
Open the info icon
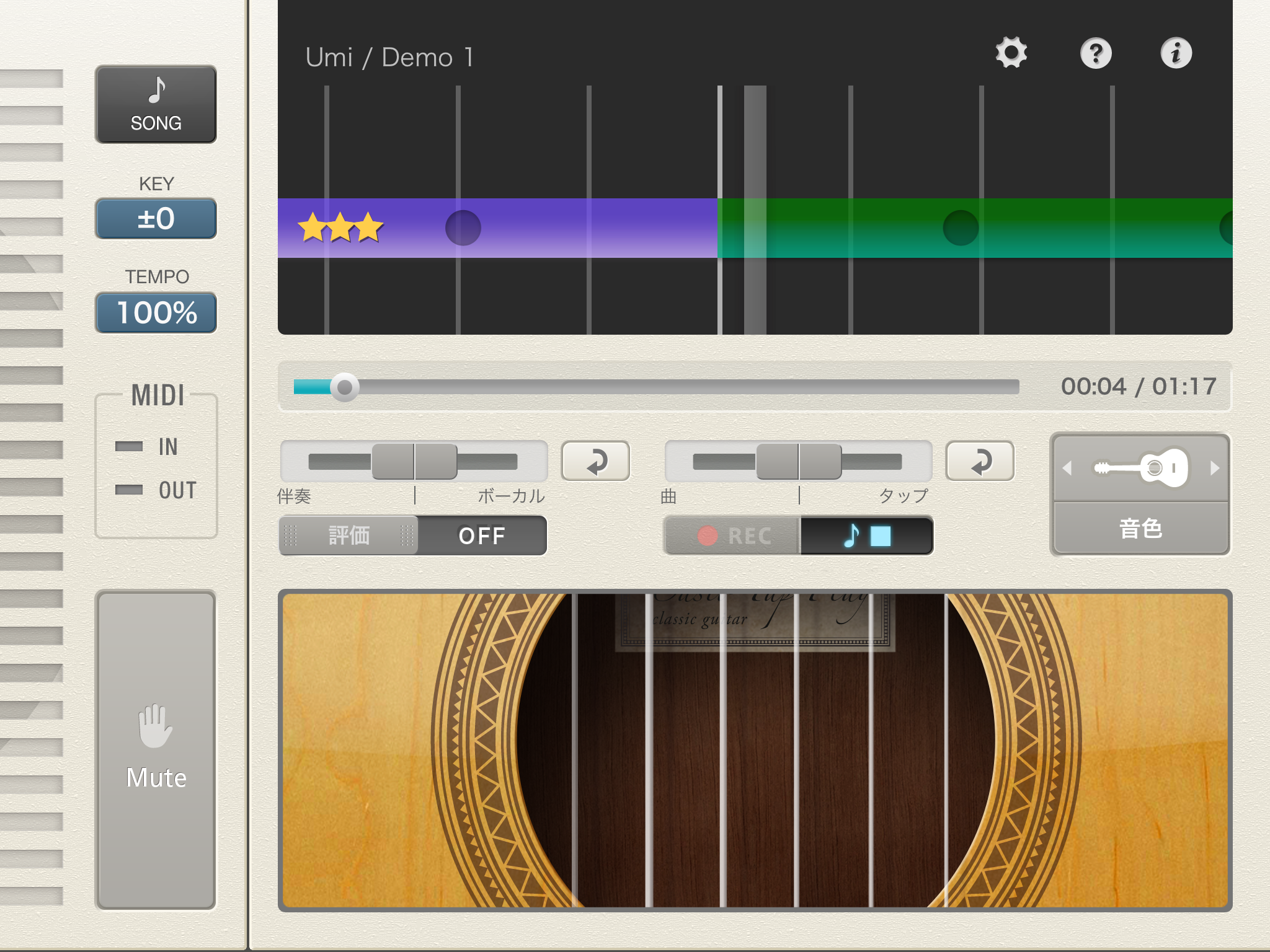(1176, 53)
